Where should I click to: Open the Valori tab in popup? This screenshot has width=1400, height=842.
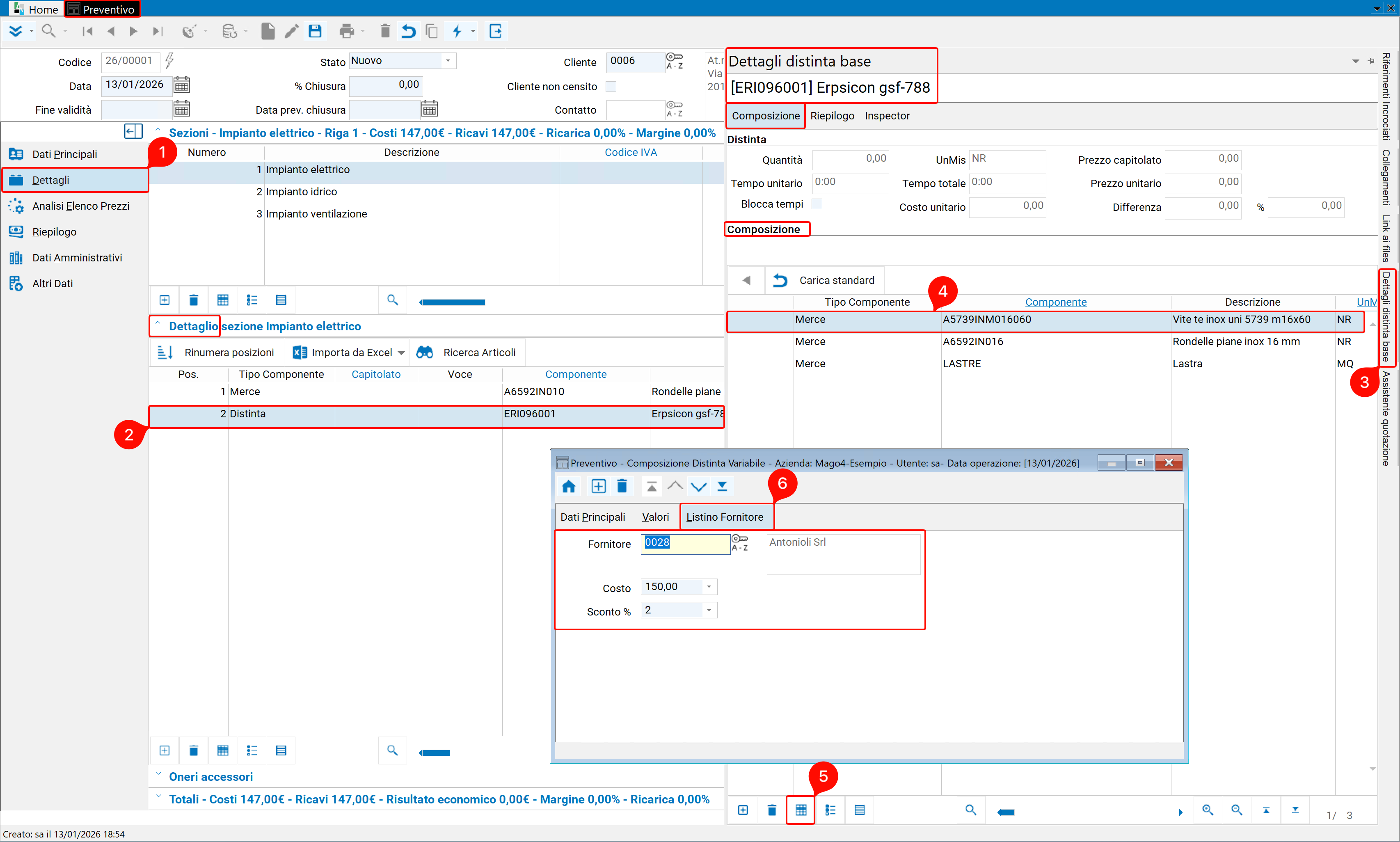pos(655,517)
